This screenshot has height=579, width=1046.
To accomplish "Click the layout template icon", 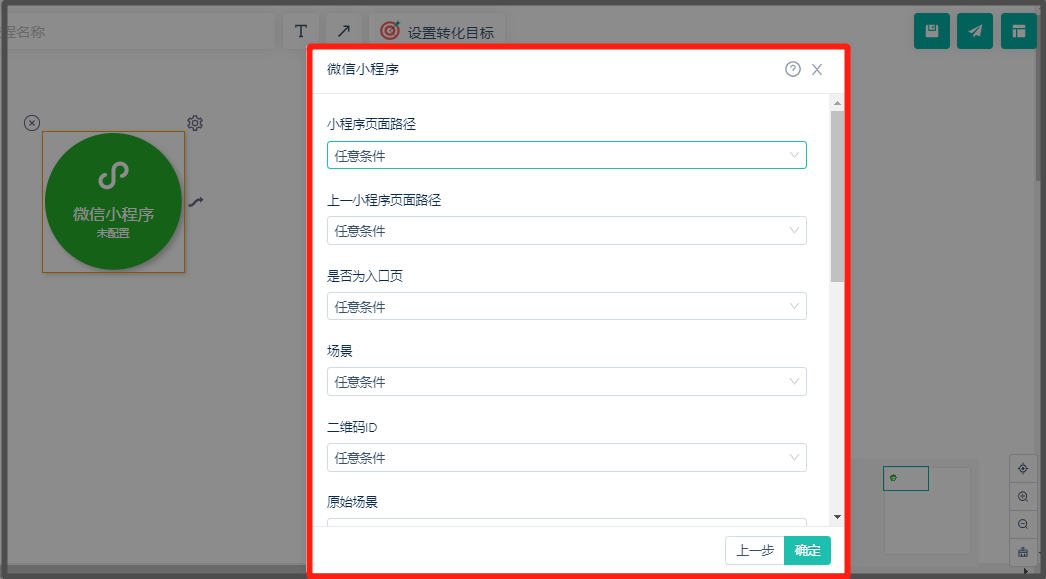I will click(1018, 31).
